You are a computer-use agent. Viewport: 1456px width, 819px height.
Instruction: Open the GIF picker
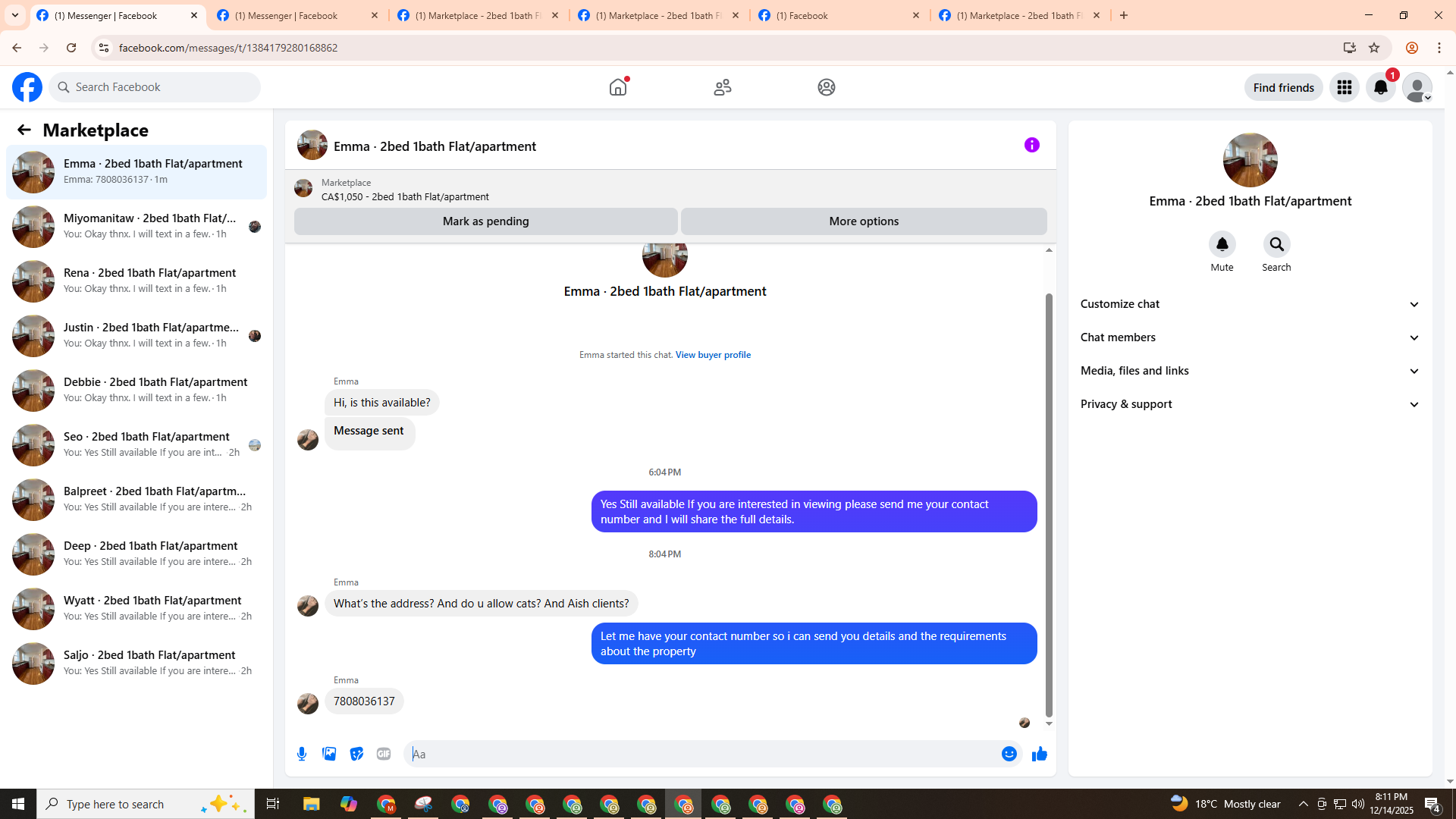(384, 754)
